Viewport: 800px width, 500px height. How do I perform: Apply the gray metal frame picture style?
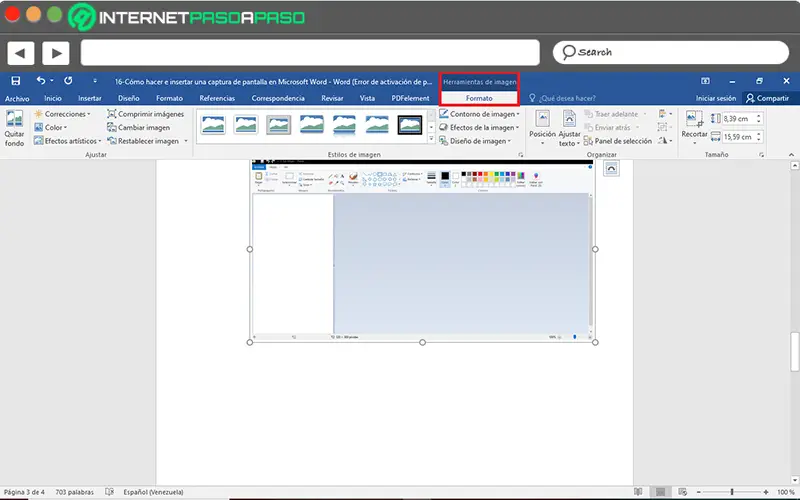279,124
